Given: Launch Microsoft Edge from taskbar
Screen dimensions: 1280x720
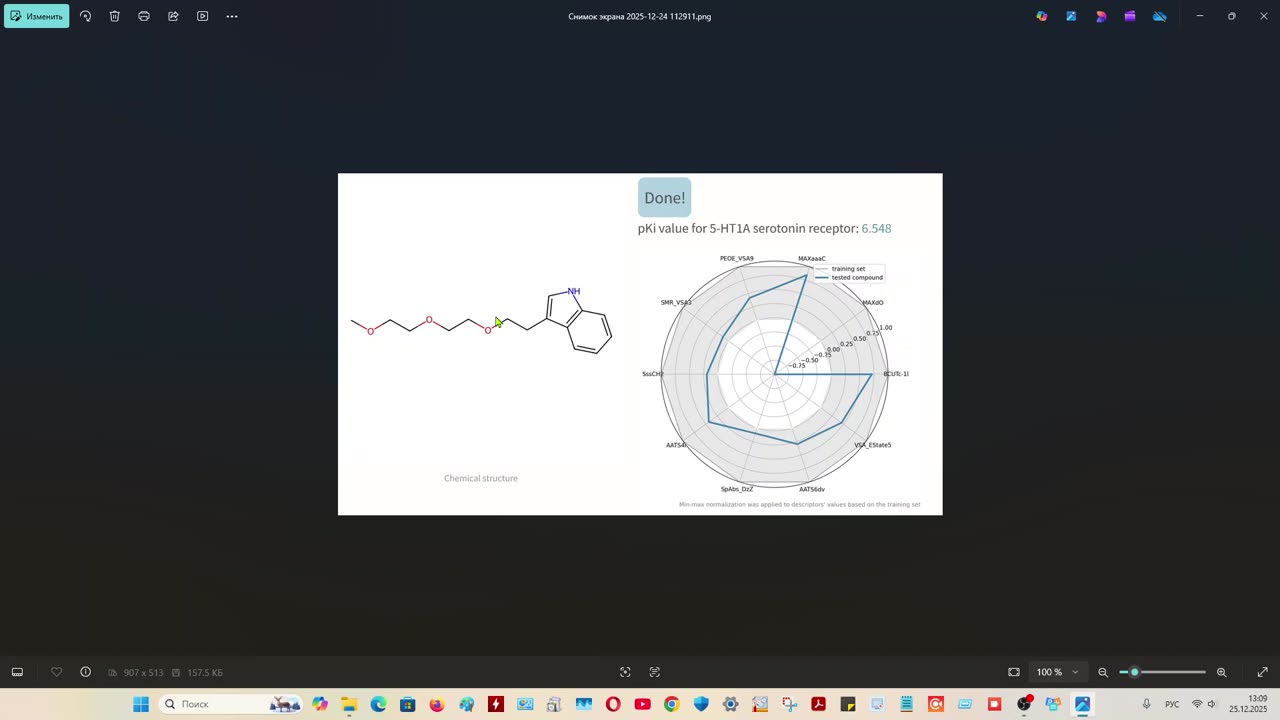Looking at the screenshot, I should [378, 704].
